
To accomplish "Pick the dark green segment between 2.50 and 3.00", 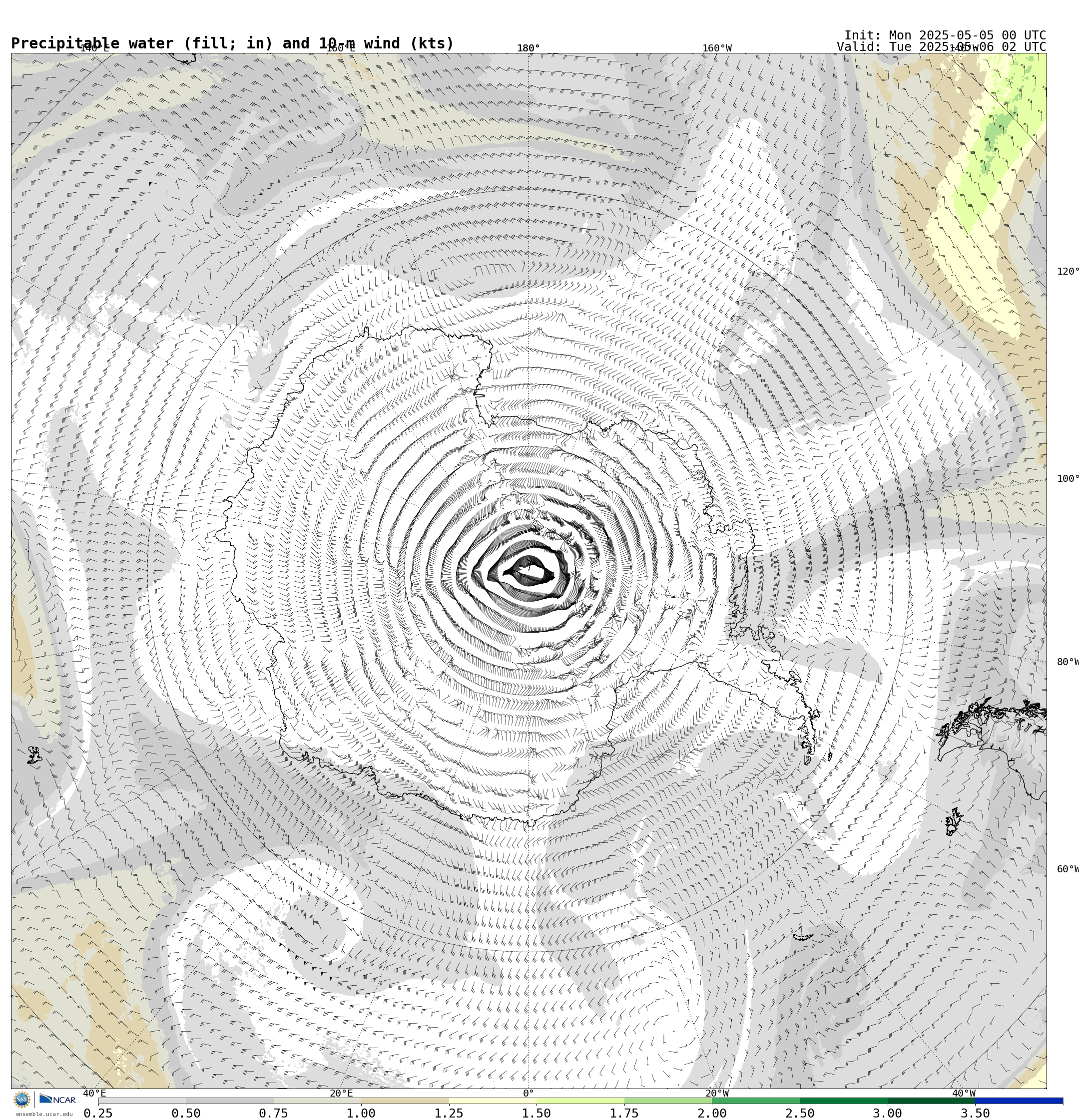I will [x=844, y=1101].
